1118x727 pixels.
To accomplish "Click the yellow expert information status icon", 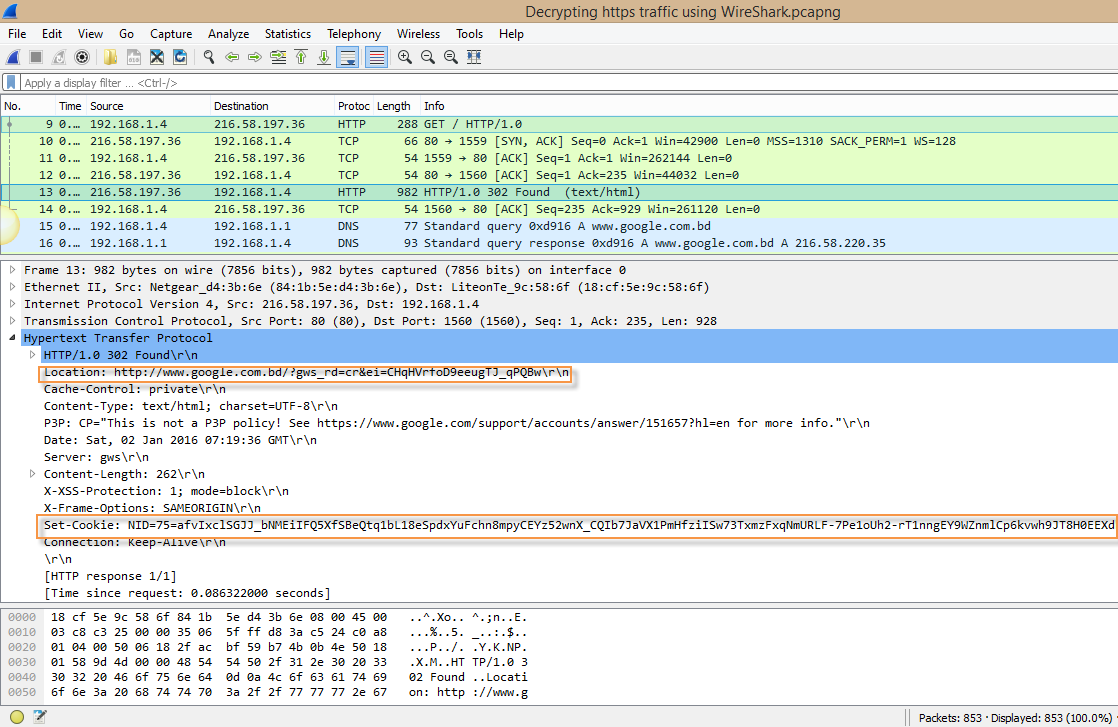I will pyautogui.click(x=17, y=717).
